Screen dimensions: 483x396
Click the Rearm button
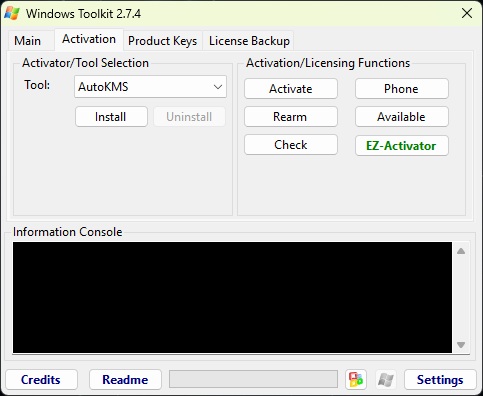291,117
